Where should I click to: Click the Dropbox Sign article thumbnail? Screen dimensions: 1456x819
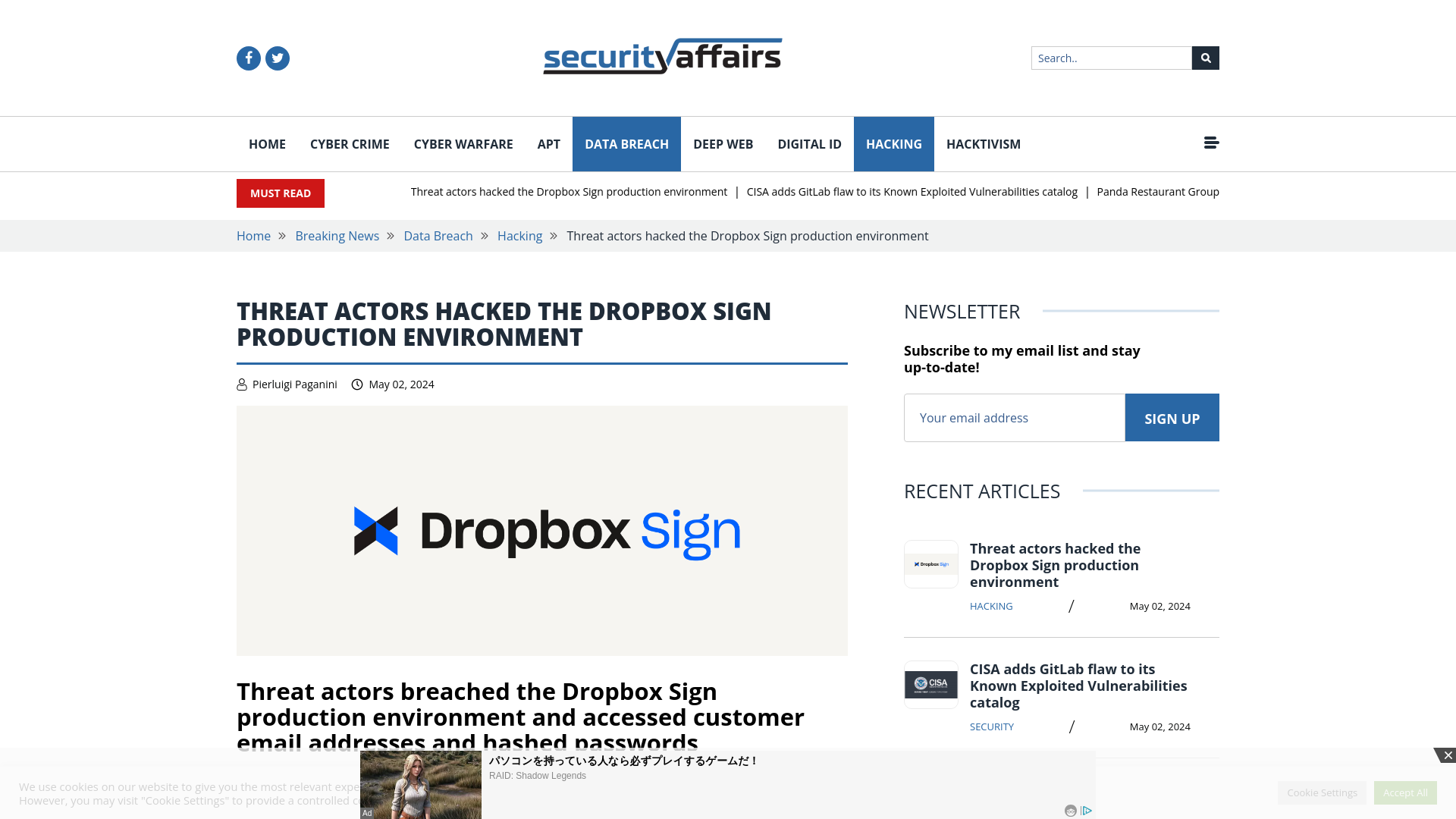(x=931, y=564)
